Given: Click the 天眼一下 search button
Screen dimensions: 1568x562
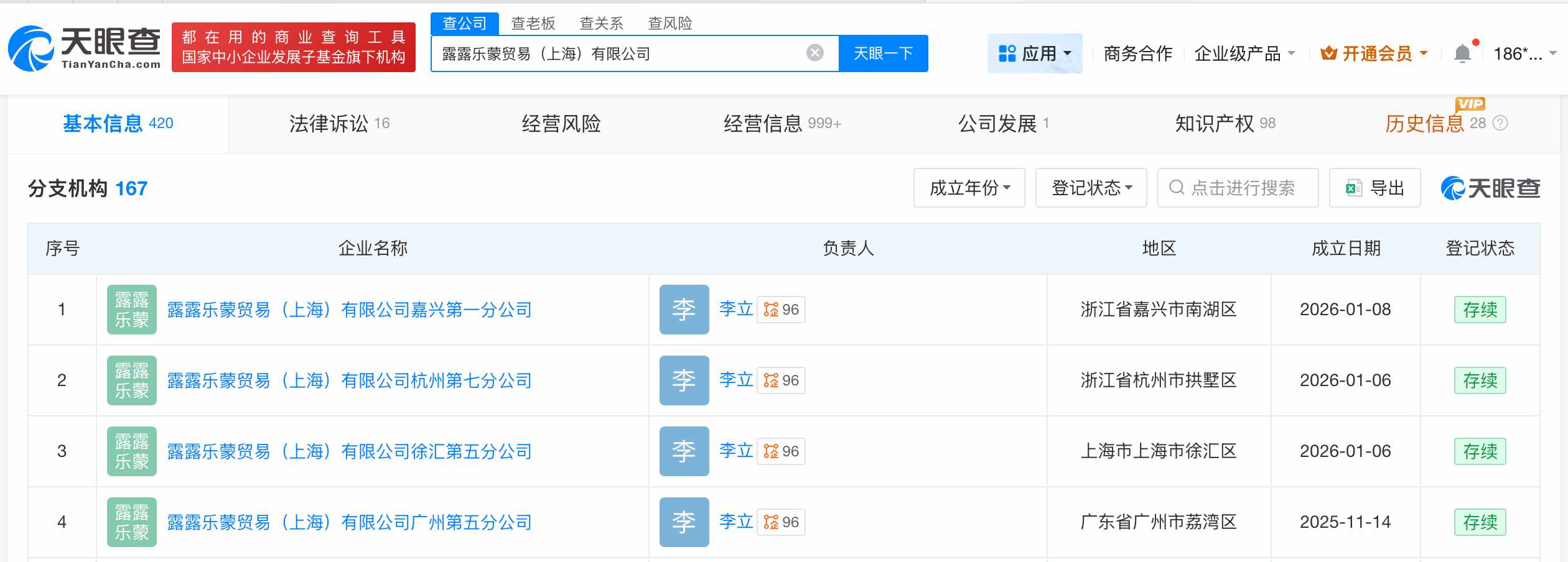Looking at the screenshot, I should pos(883,53).
